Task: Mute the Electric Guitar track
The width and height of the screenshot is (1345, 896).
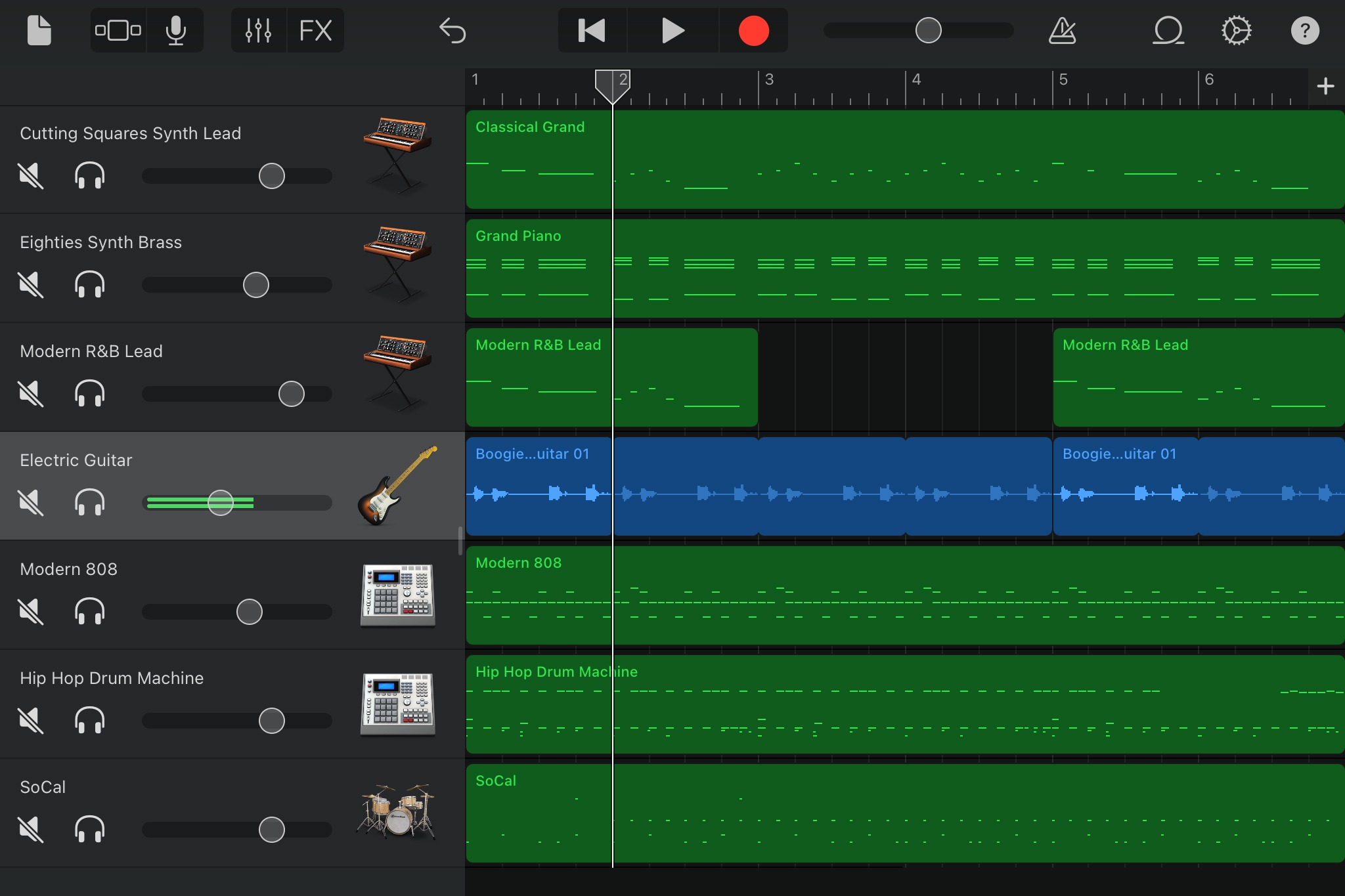Action: (31, 503)
